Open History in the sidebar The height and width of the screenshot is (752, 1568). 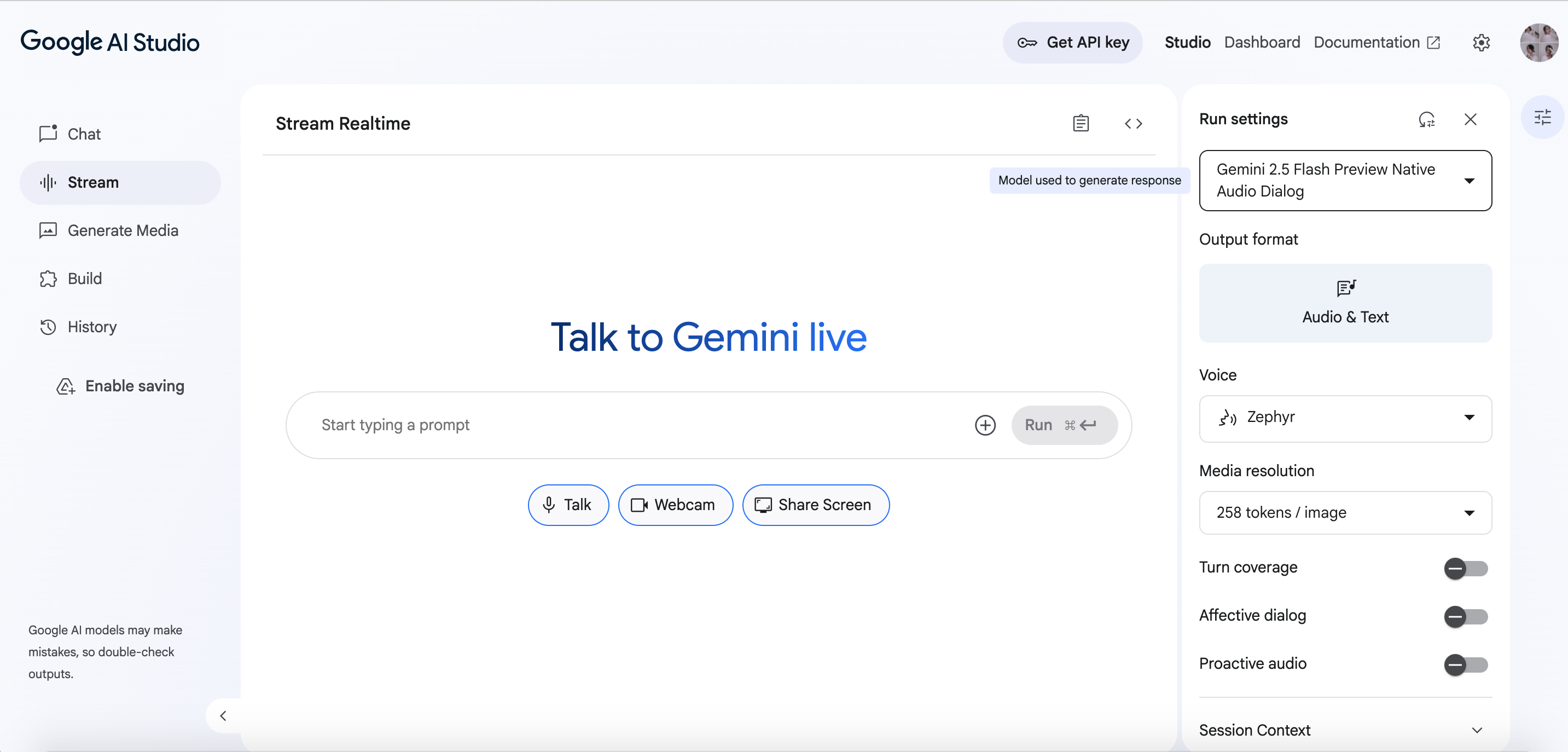pyautogui.click(x=120, y=326)
